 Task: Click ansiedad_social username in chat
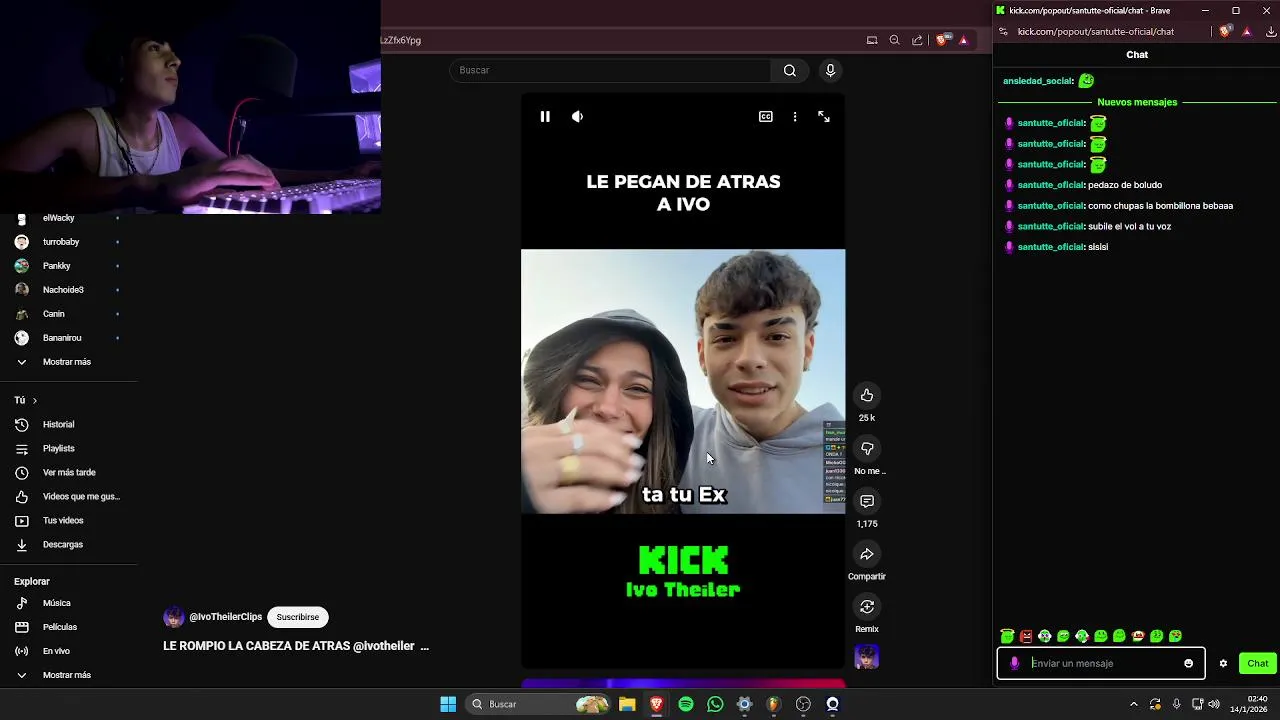click(1038, 81)
